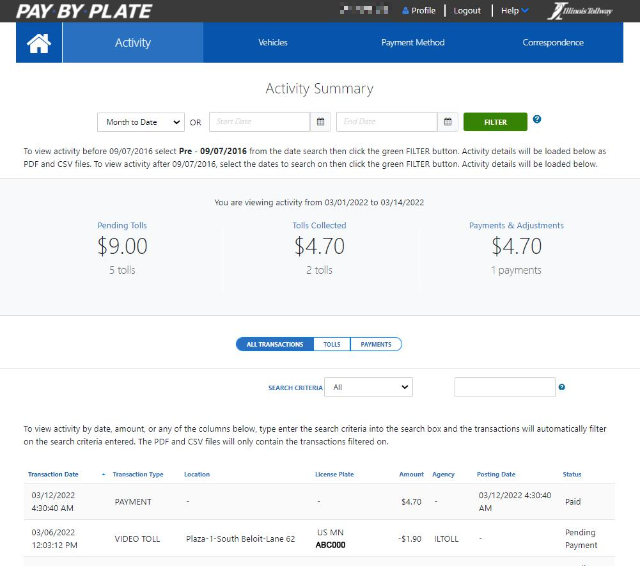Image resolution: width=640 pixels, height=566 pixels.
Task: Open the Start Date calendar picker icon
Action: (x=321, y=122)
